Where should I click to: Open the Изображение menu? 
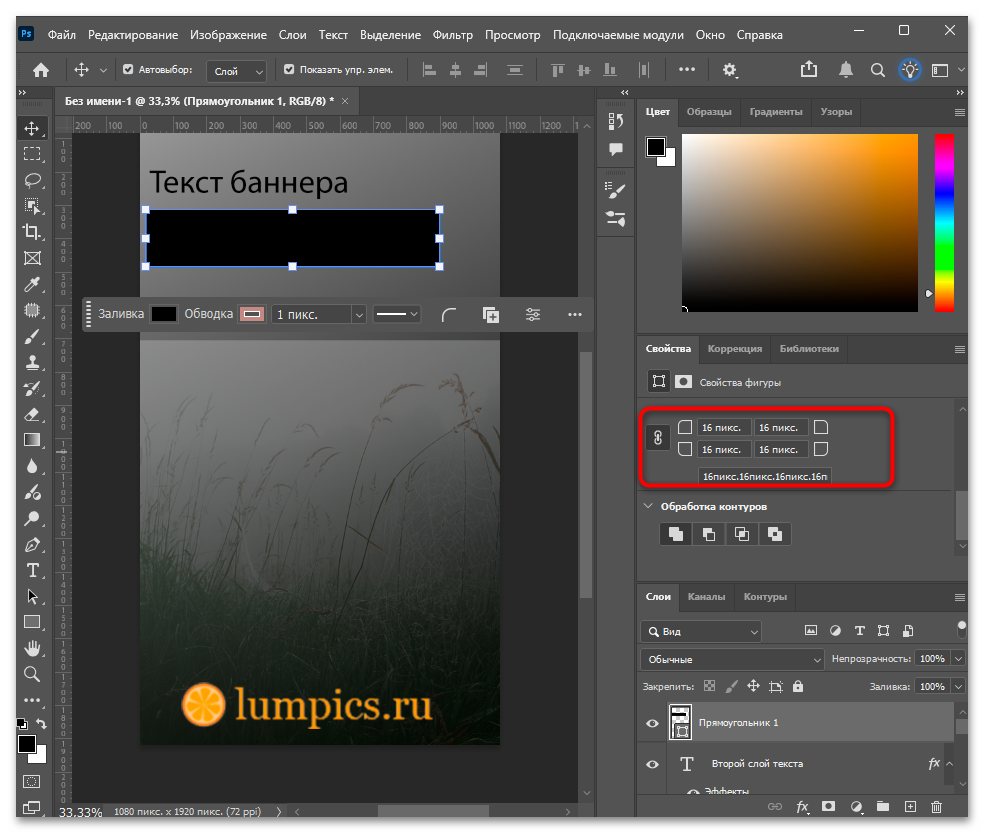pyautogui.click(x=228, y=35)
